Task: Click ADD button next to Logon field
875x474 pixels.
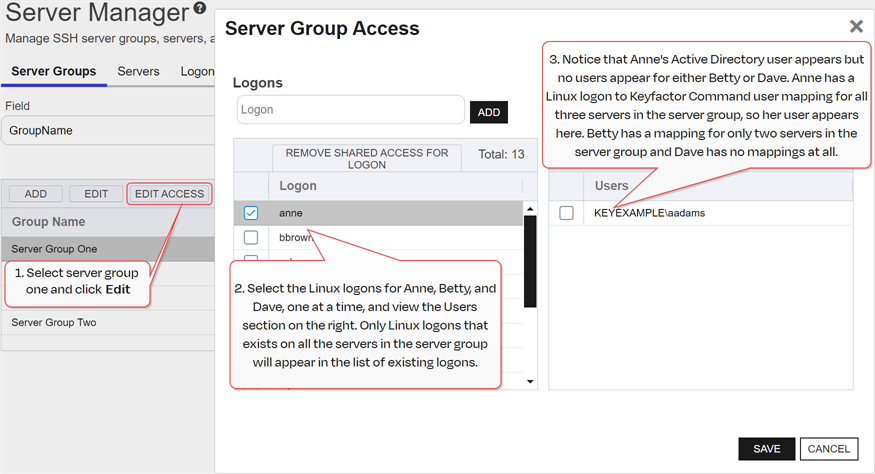Action: click(488, 112)
